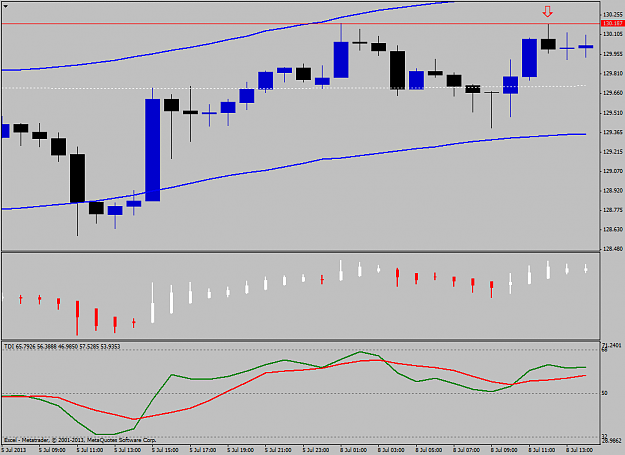Click the 71.2401 TDI scale maximum label
The height and width of the screenshot is (455, 625).
click(612, 345)
